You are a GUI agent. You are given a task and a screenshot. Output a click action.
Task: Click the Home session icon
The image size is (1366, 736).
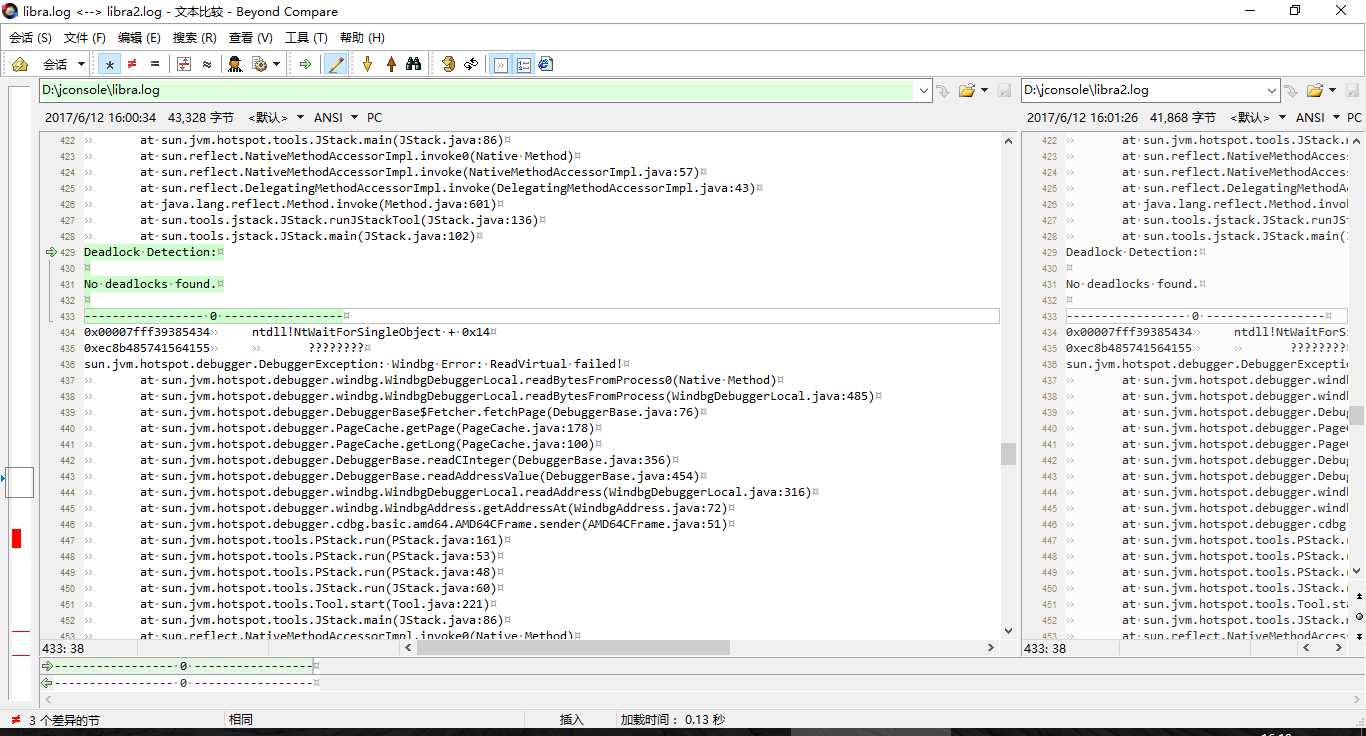click(19, 64)
